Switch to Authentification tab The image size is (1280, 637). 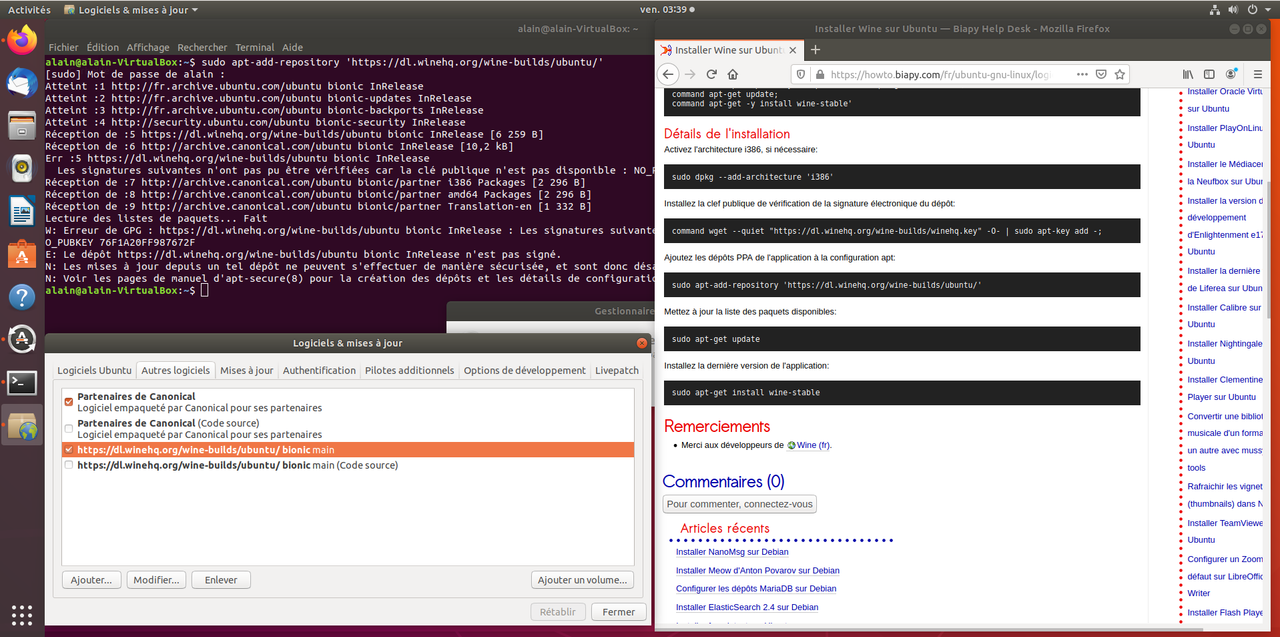coord(319,370)
